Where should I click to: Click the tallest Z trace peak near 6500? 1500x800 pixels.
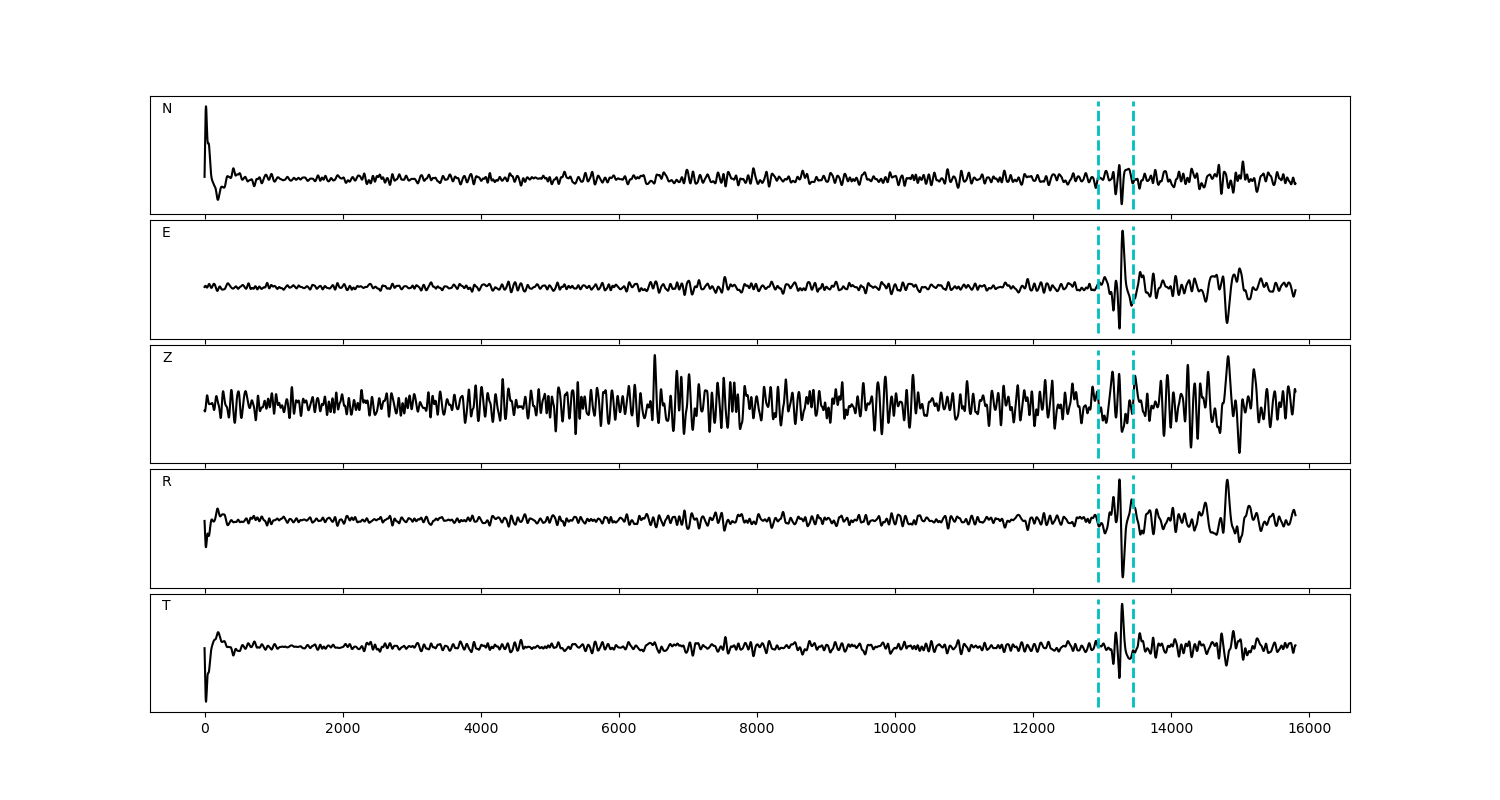coord(655,356)
